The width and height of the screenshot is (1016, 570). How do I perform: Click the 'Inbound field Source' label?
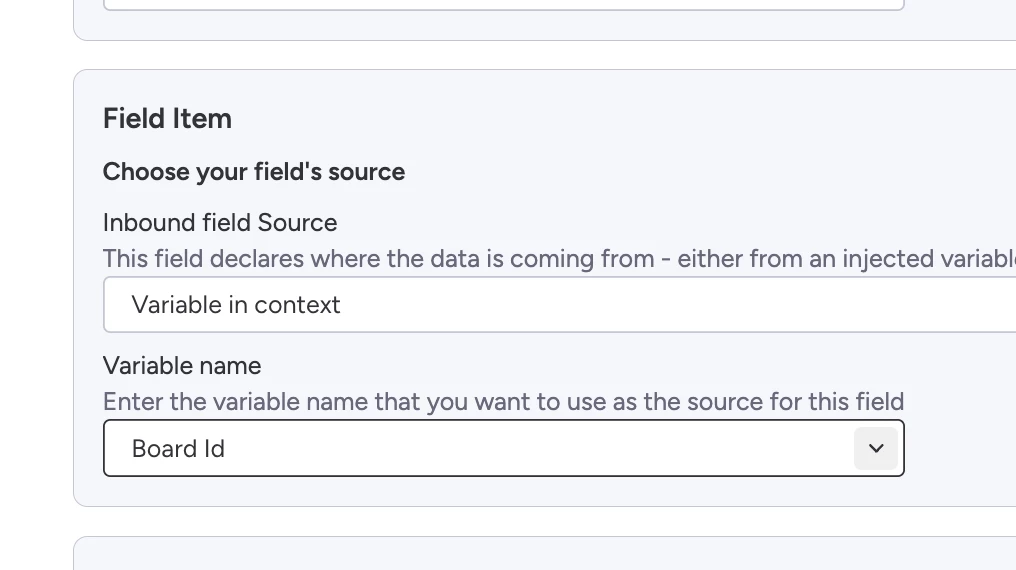click(x=220, y=222)
